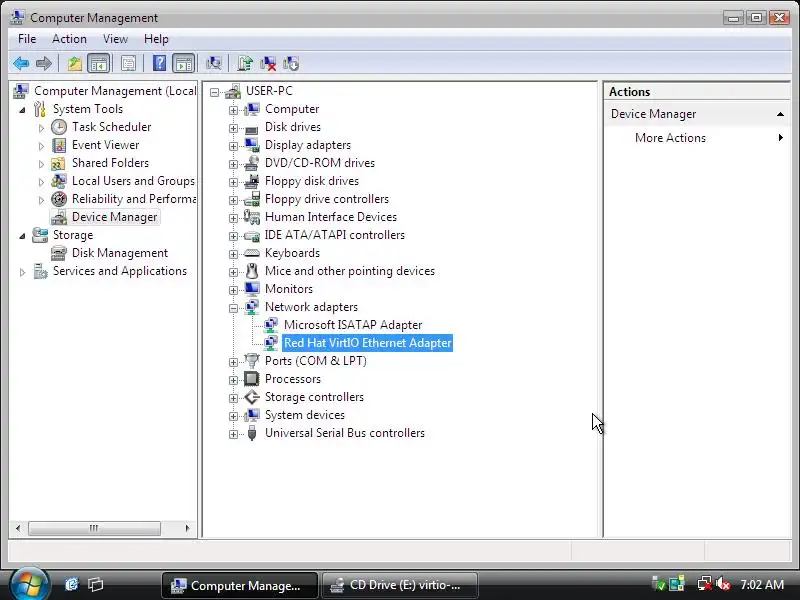Collapse the Storage node in left tree
Viewport: 800px width, 600px height.
pos(22,236)
